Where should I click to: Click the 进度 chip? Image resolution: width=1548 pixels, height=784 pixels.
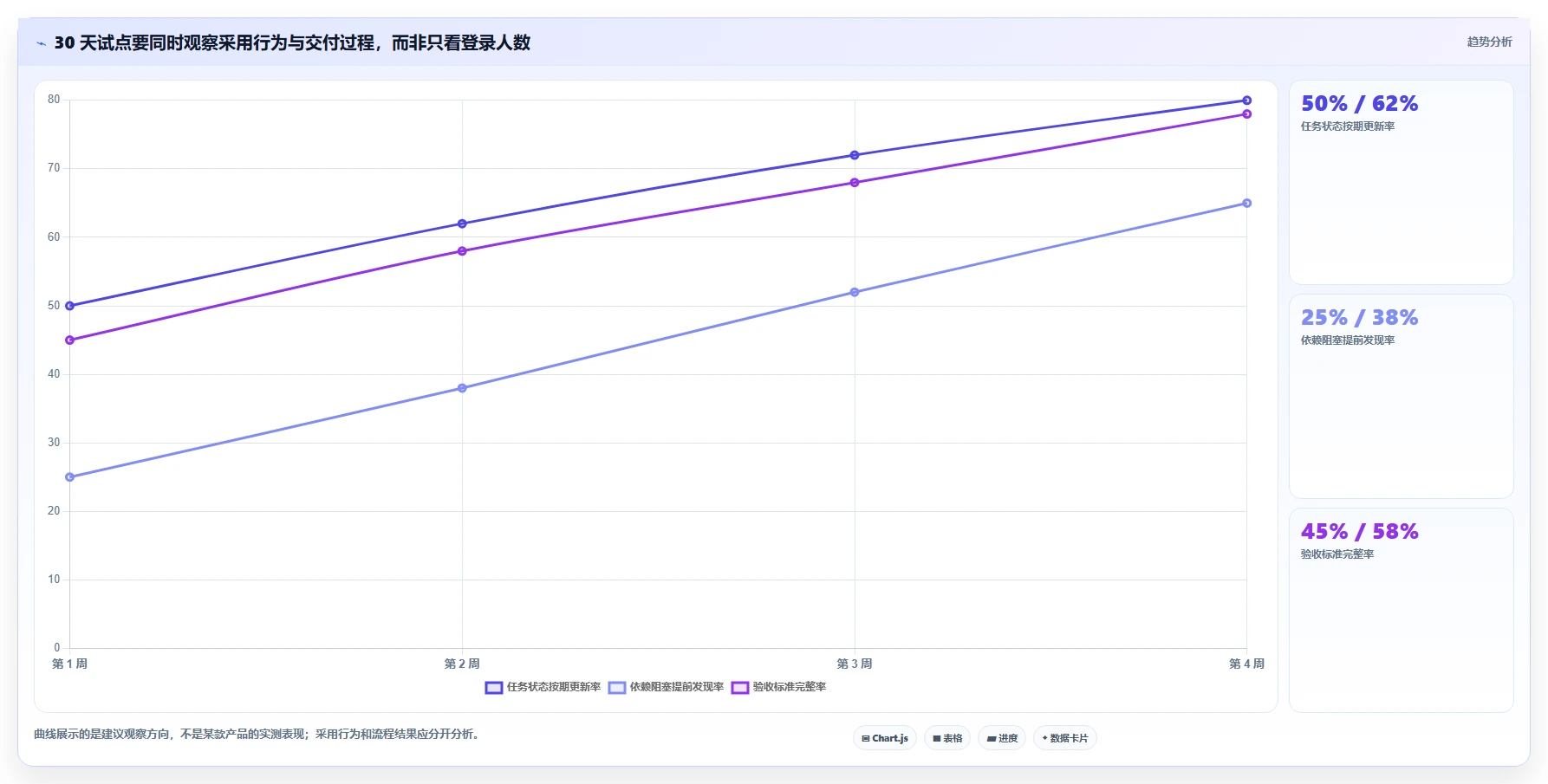pyautogui.click(x=1002, y=738)
